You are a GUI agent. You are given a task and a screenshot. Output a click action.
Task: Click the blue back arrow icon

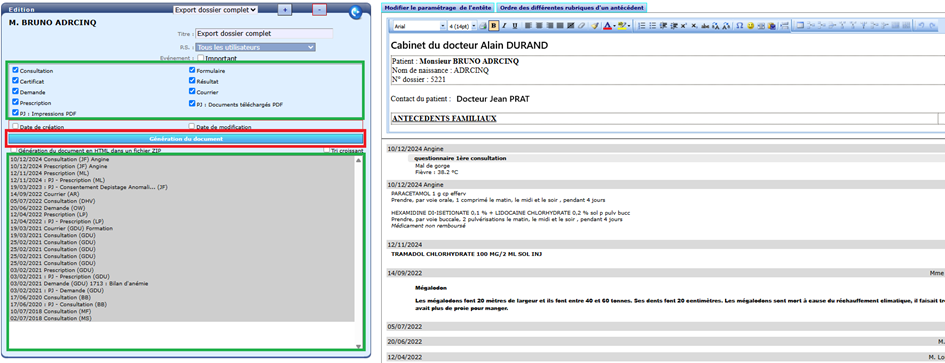356,11
